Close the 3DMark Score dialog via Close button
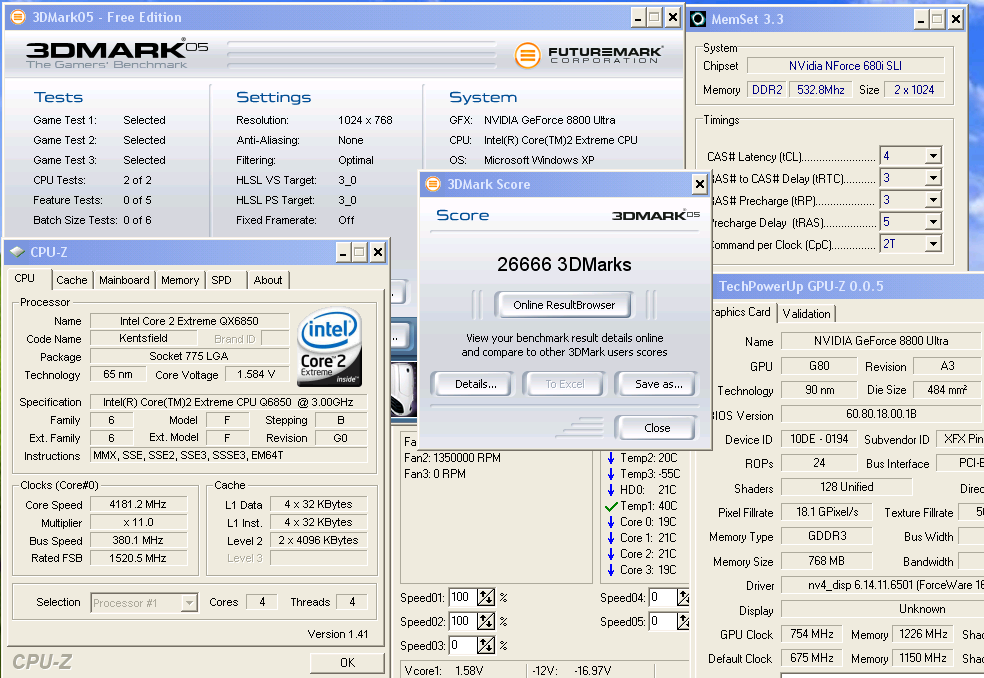This screenshot has width=984, height=678. click(657, 428)
